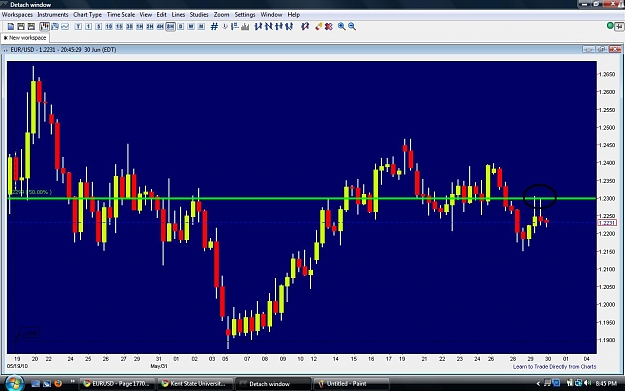Switch time scale to monthly (M)
Viewport: 625px width, 391px height.
tap(201, 27)
